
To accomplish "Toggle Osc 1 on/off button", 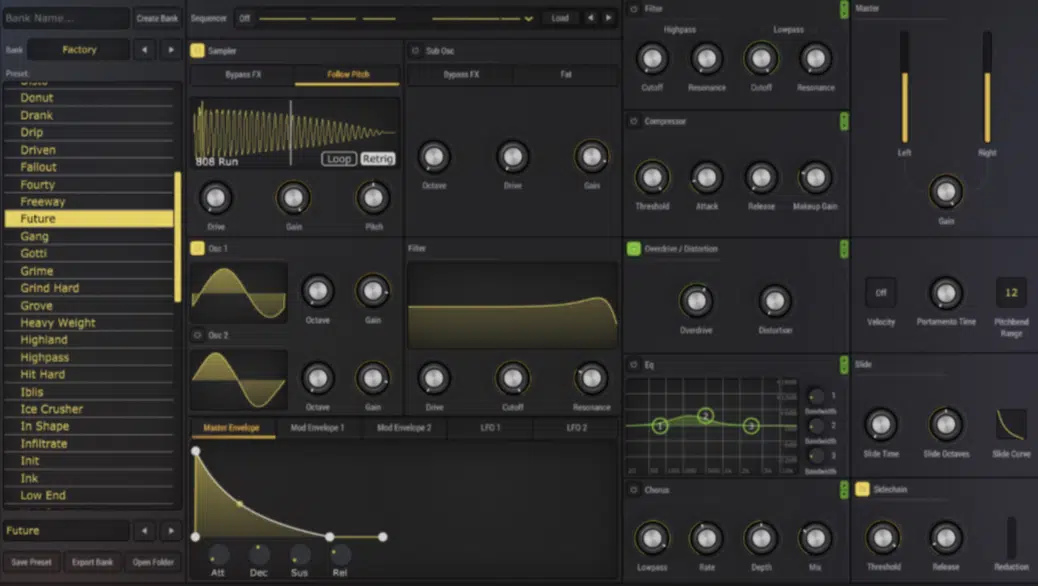I will [x=197, y=248].
